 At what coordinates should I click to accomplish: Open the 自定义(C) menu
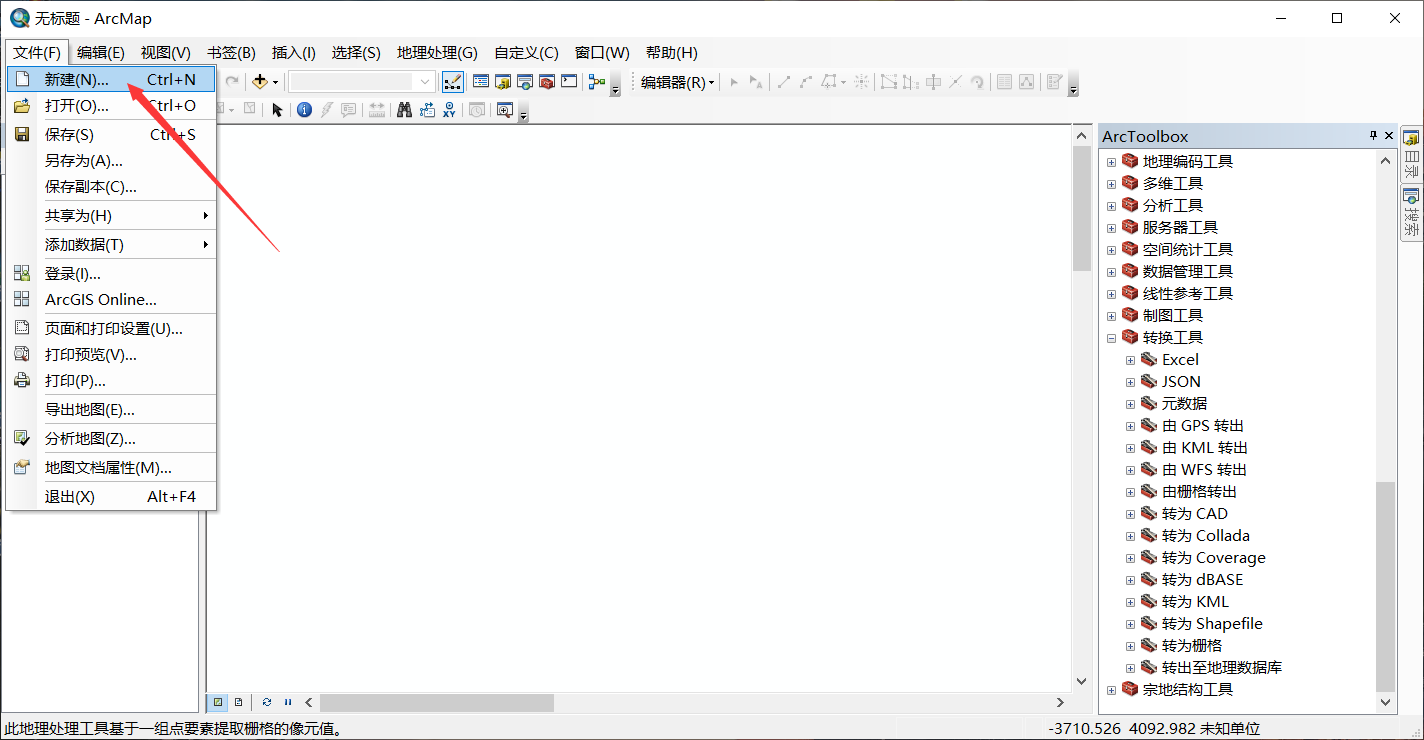pyautogui.click(x=526, y=53)
